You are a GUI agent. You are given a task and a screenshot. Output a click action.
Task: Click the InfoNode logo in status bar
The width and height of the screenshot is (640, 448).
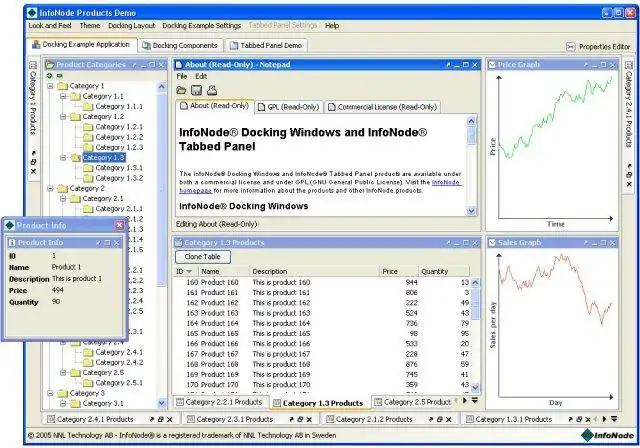tap(607, 435)
